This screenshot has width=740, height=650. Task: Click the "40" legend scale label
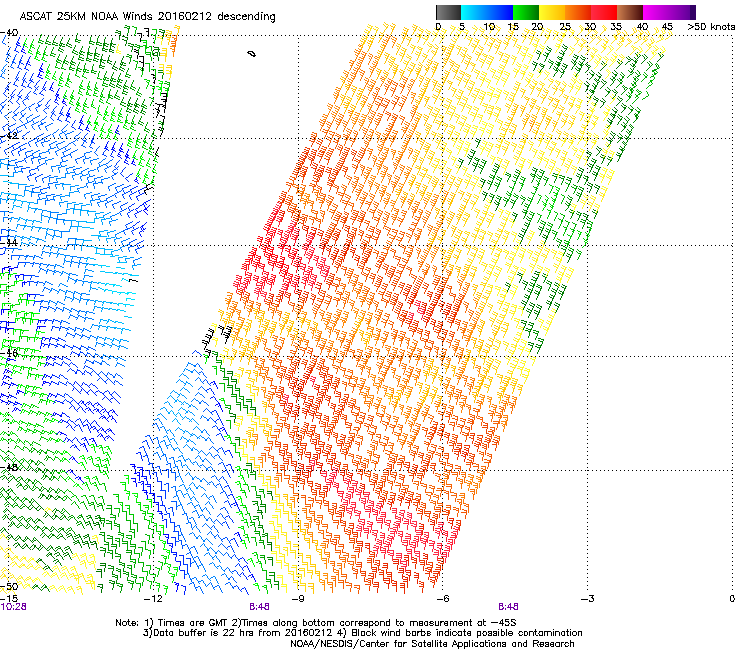point(642,26)
